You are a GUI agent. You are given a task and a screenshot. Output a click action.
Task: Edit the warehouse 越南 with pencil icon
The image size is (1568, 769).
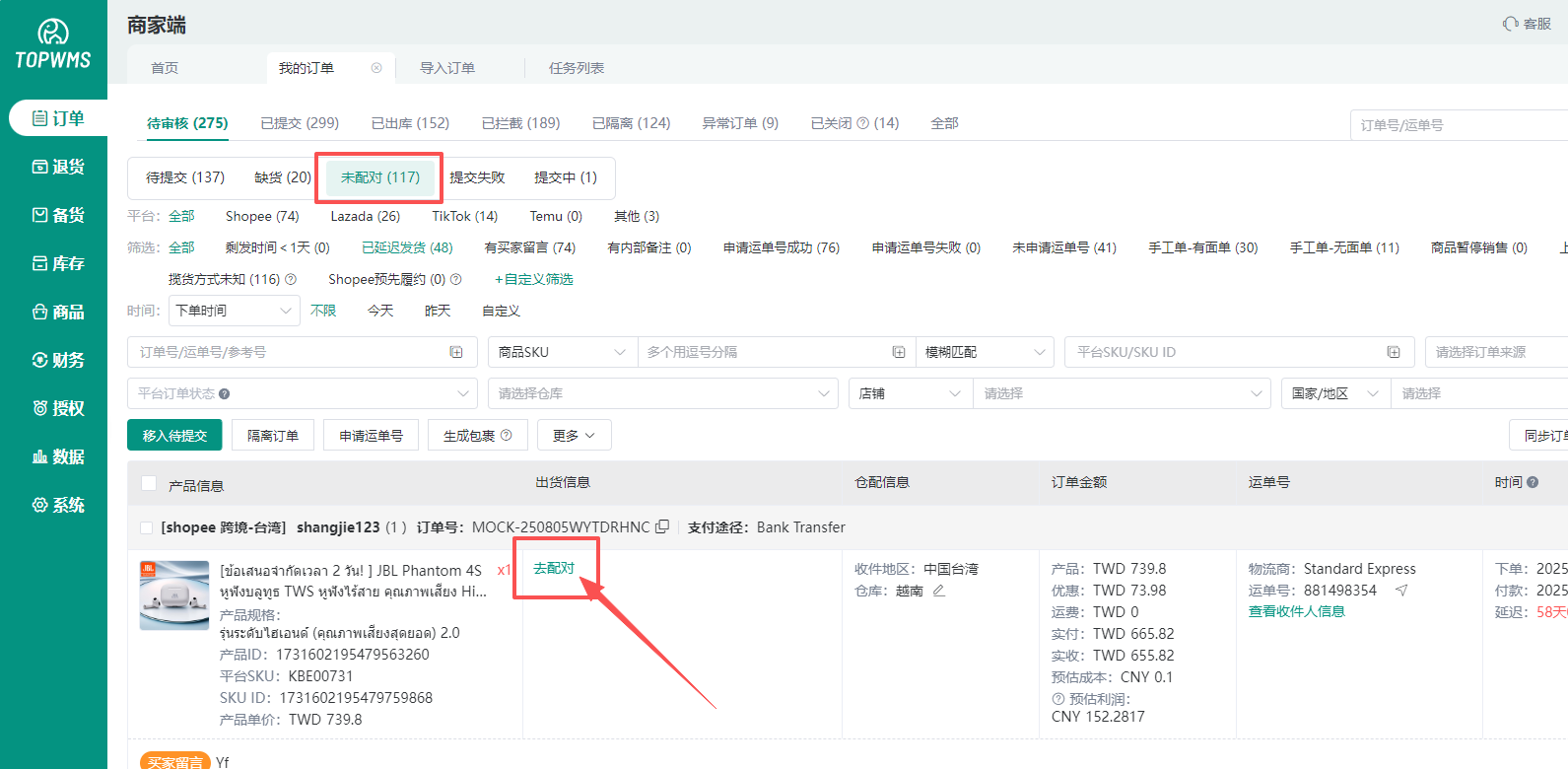coord(939,591)
